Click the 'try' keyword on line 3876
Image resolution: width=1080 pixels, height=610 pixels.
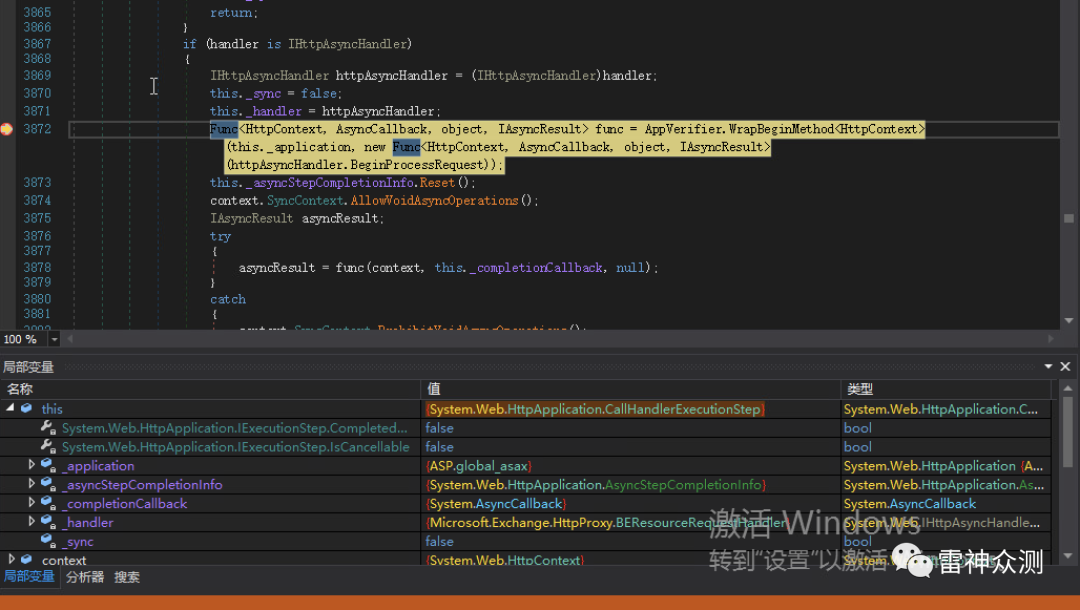point(220,236)
